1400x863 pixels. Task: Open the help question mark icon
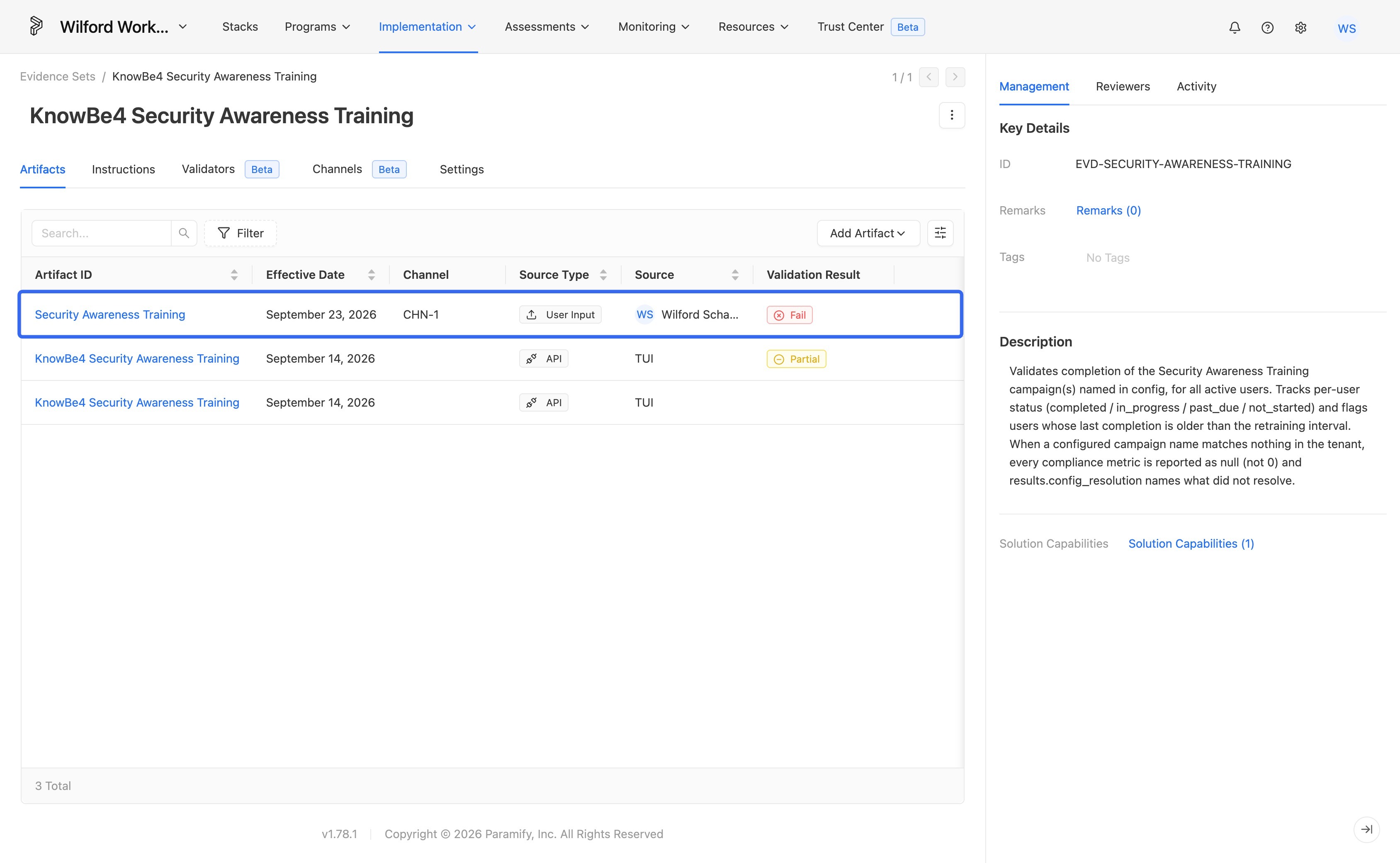1267,27
